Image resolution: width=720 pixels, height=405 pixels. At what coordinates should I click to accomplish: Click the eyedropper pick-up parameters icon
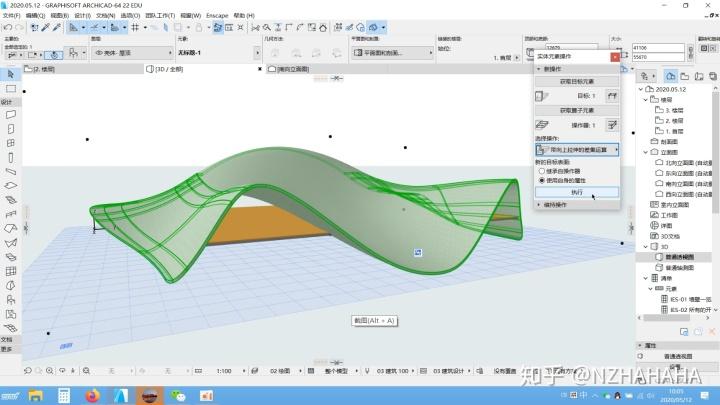45,28
